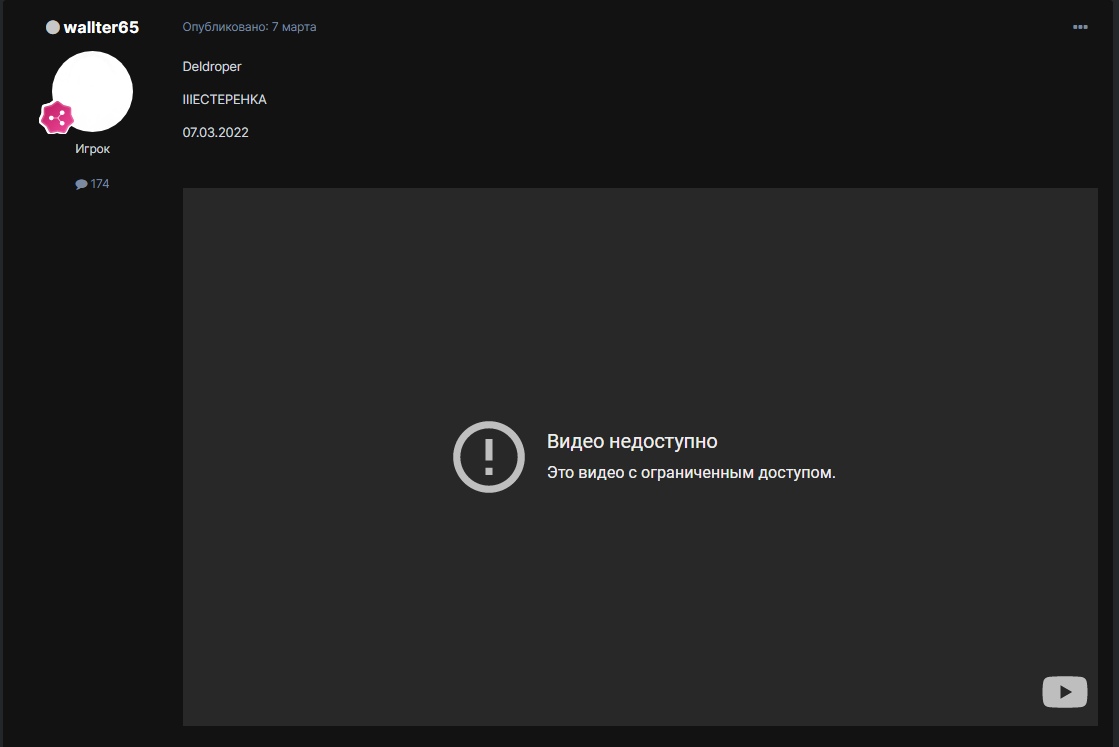Click the pink rank badge on the avatar
The width and height of the screenshot is (1119, 747).
57,117
